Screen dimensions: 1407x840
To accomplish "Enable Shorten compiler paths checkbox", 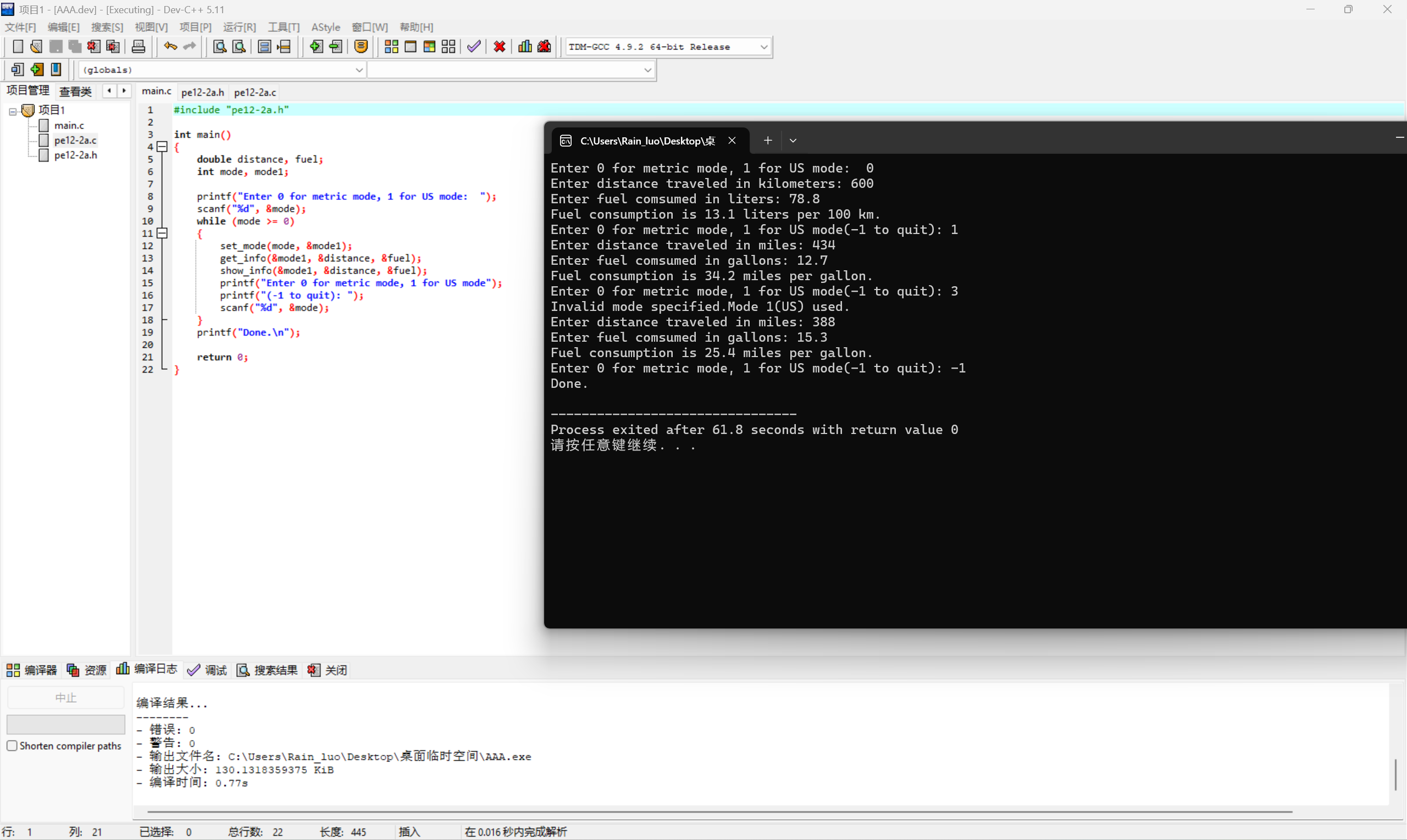I will [12, 746].
